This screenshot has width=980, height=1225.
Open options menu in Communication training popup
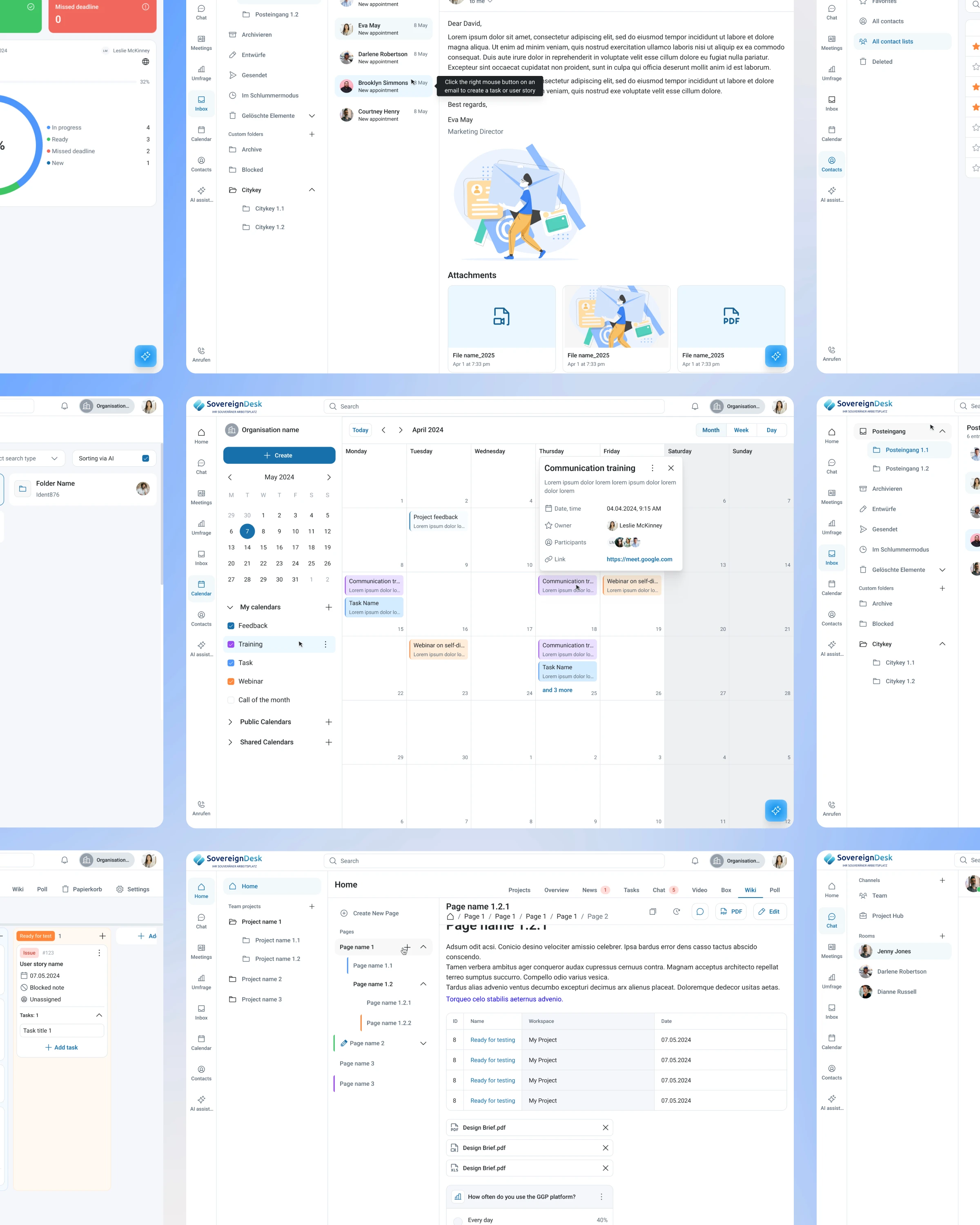coord(652,468)
